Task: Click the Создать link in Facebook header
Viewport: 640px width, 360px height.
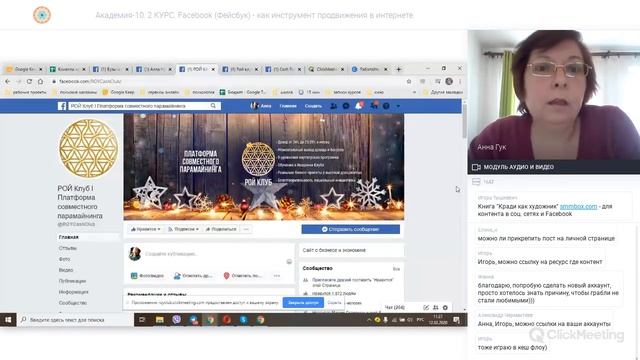Action: [x=313, y=106]
